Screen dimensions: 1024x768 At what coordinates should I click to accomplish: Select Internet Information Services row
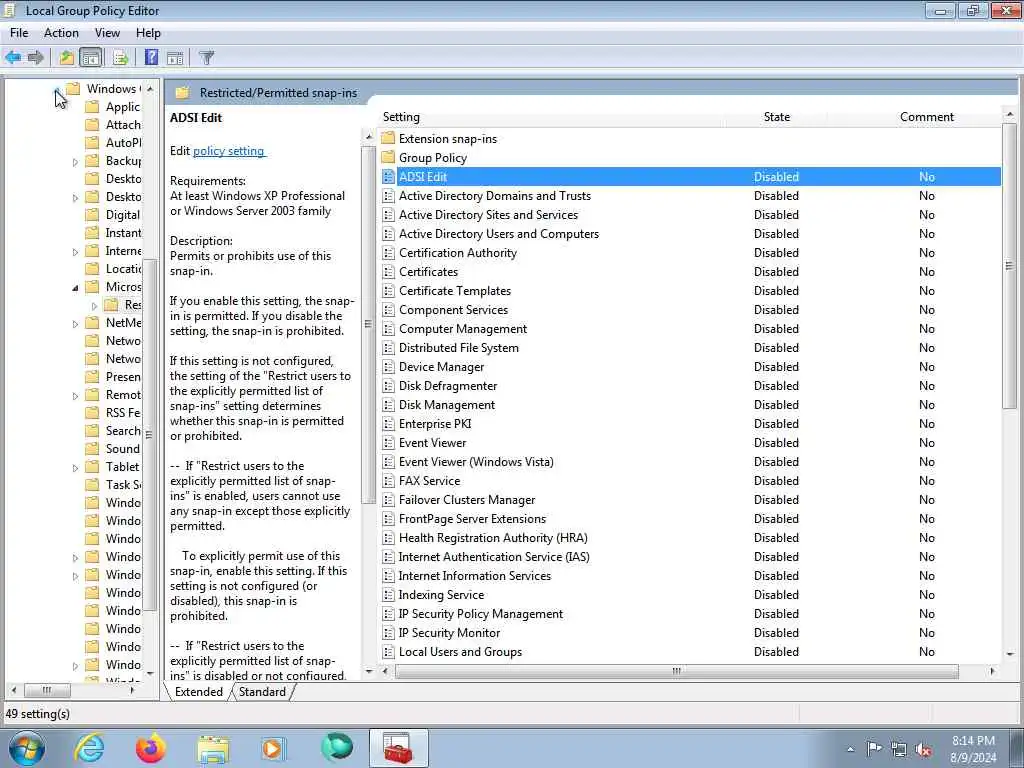690,576
